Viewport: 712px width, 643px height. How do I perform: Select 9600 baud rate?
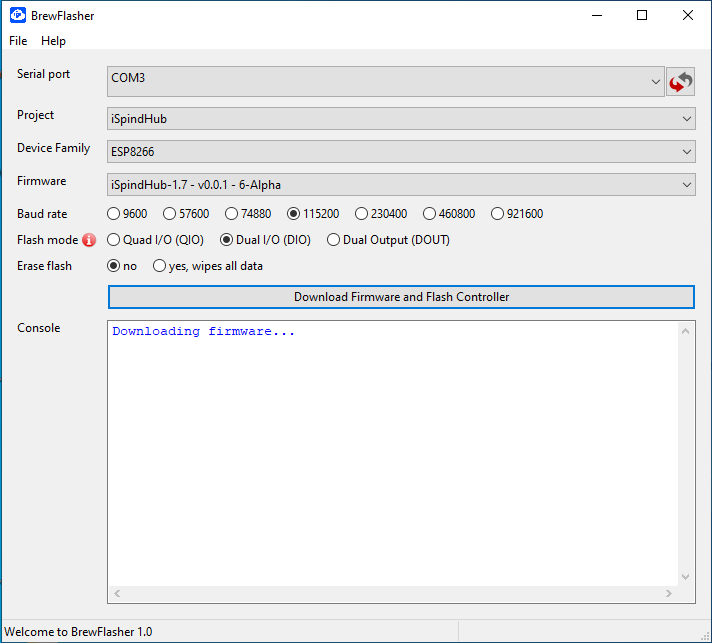click(127, 213)
